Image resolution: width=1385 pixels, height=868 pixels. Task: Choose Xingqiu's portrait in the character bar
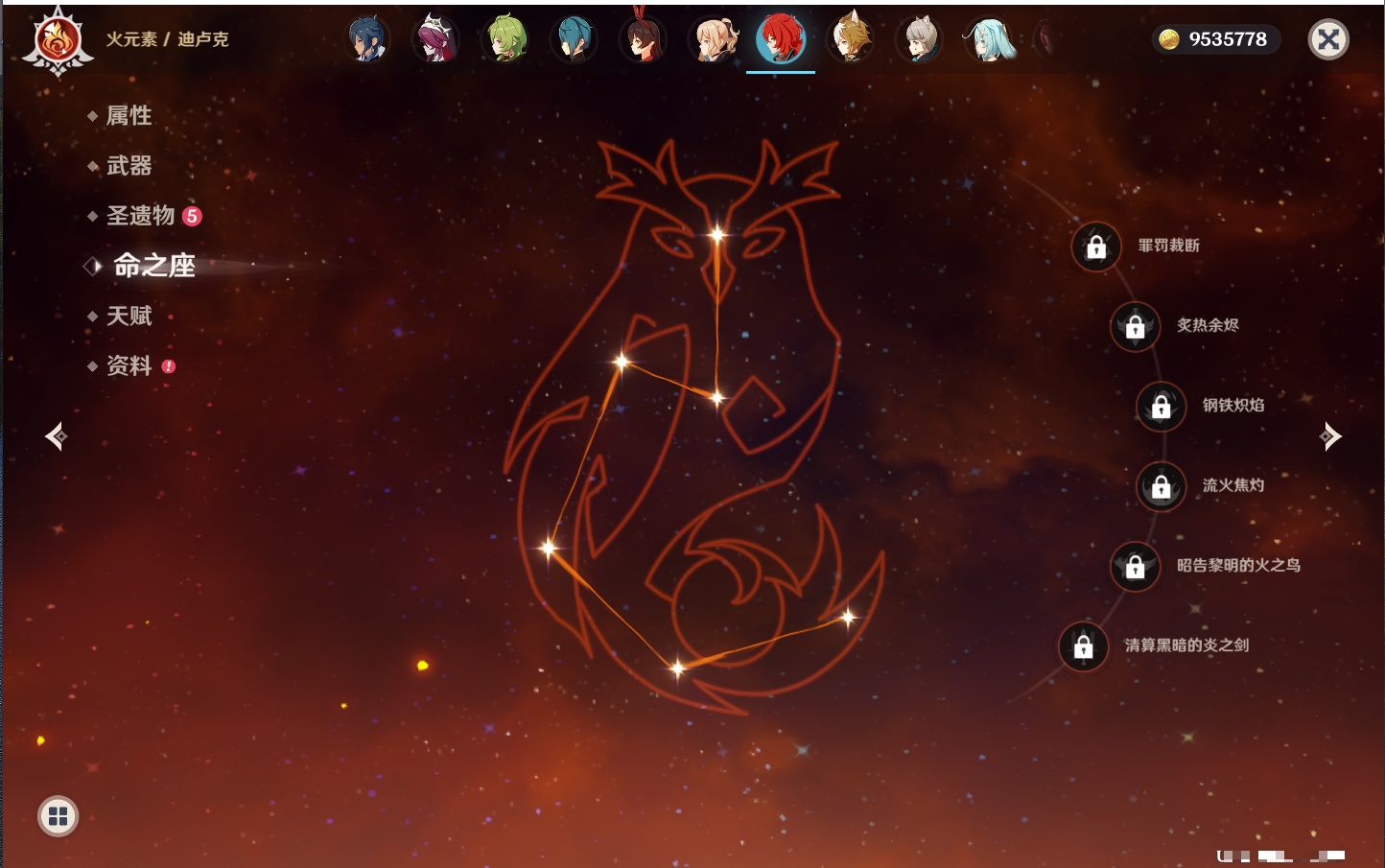[x=574, y=39]
